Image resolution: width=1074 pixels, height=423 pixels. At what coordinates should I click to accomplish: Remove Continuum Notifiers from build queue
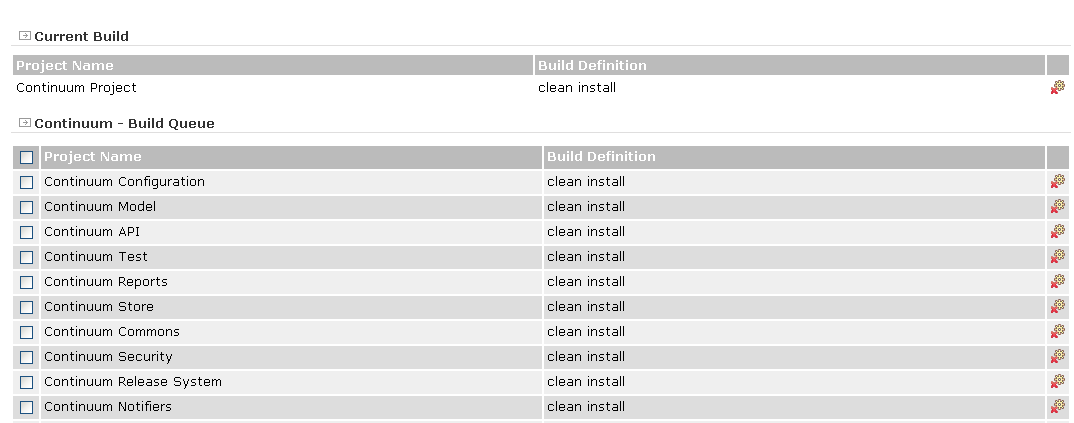pos(1057,407)
